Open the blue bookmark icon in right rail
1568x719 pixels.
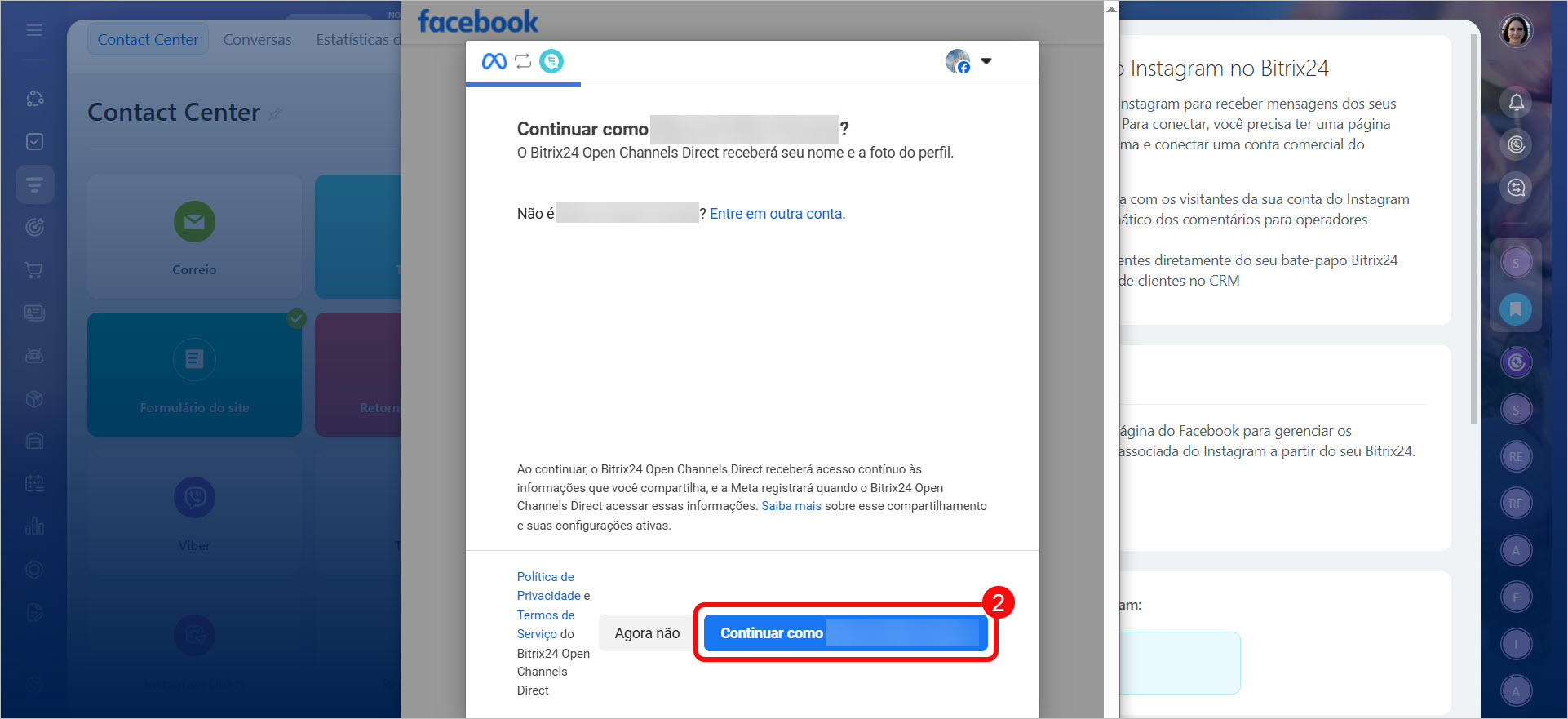[x=1516, y=309]
